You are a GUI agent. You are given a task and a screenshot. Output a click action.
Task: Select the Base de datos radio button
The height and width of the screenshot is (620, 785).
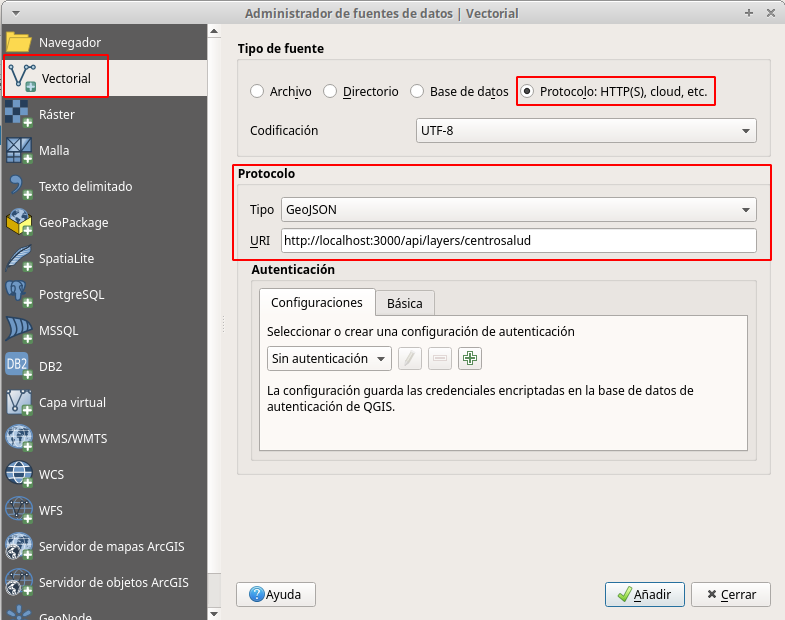tap(417, 91)
